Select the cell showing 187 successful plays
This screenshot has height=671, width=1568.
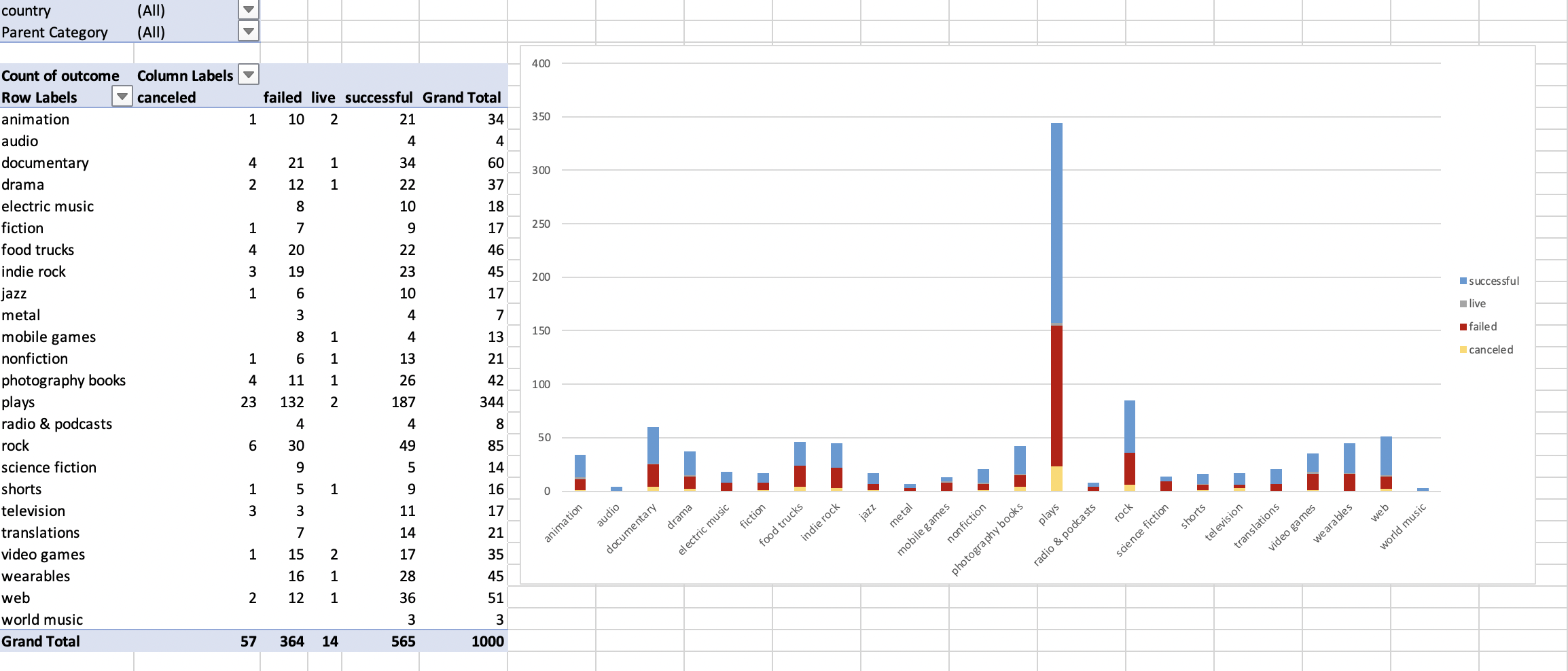403,402
